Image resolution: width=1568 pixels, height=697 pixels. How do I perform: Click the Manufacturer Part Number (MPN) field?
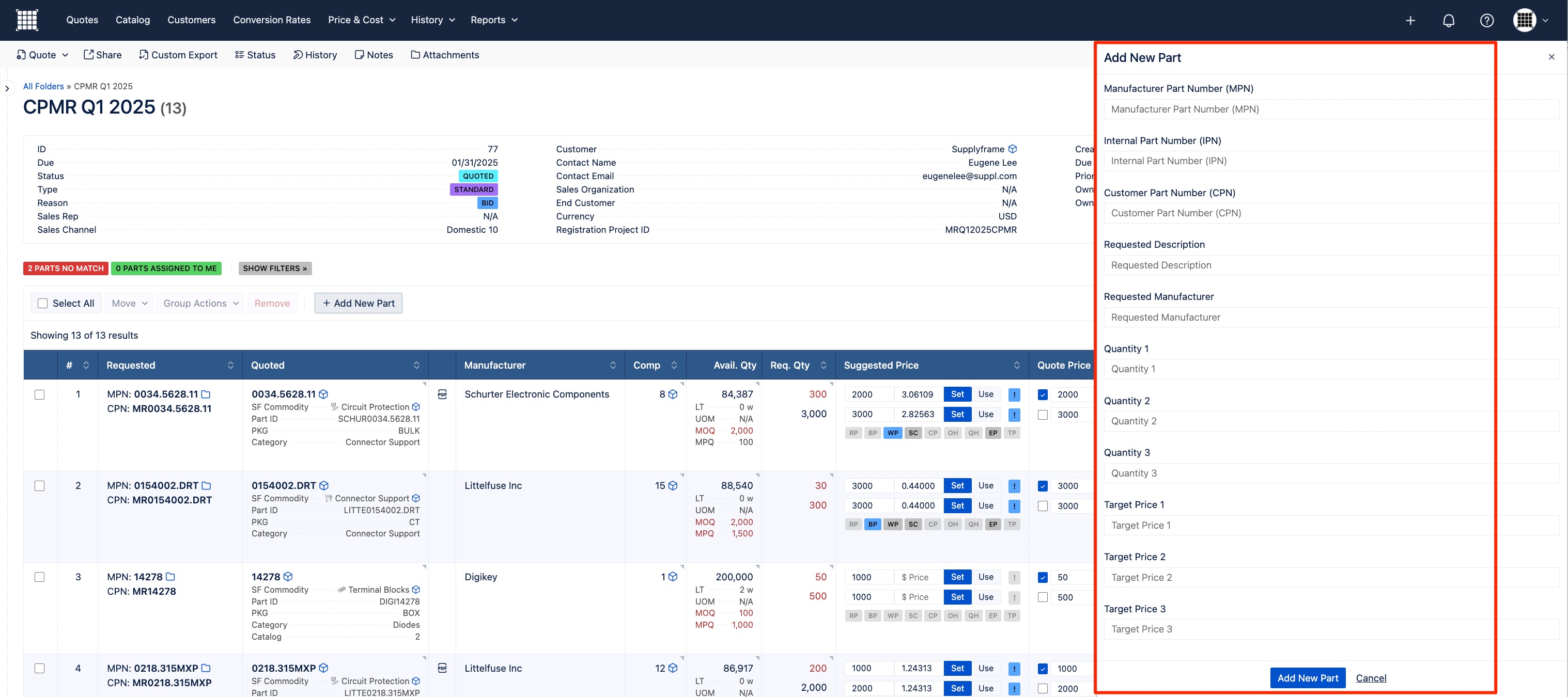[1331, 109]
